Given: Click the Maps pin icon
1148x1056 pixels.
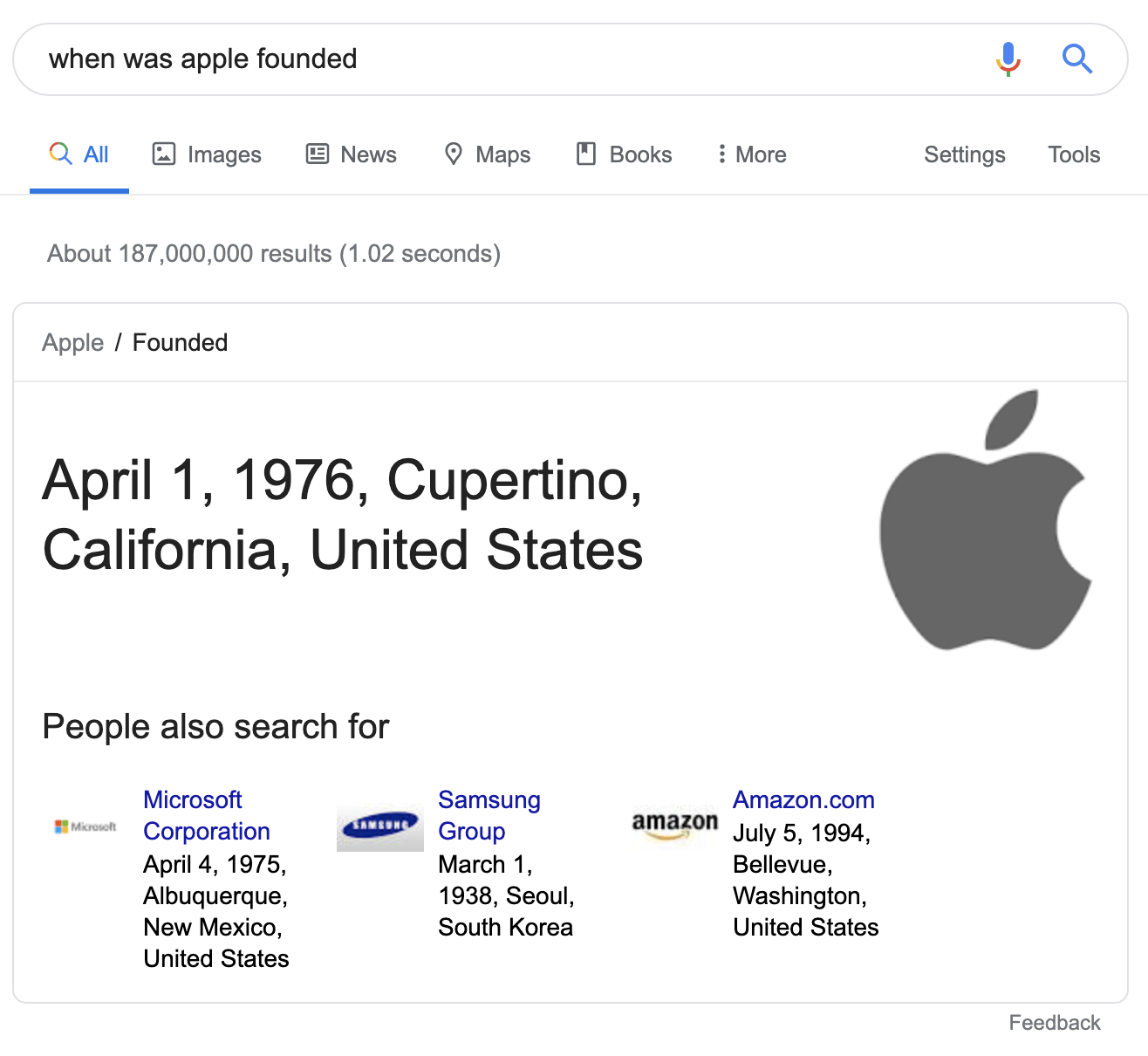Looking at the screenshot, I should coord(454,154).
